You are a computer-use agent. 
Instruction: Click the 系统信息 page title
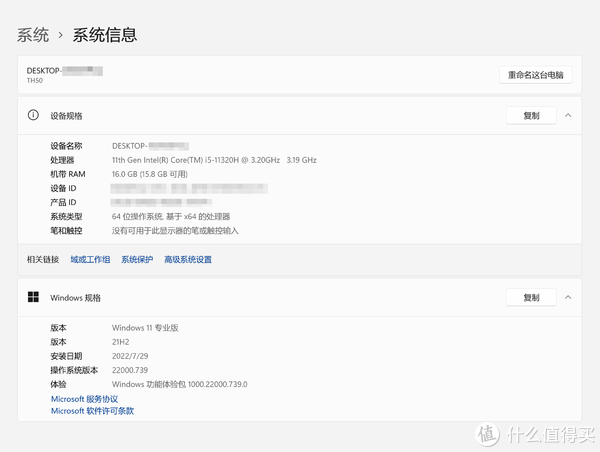pos(105,35)
